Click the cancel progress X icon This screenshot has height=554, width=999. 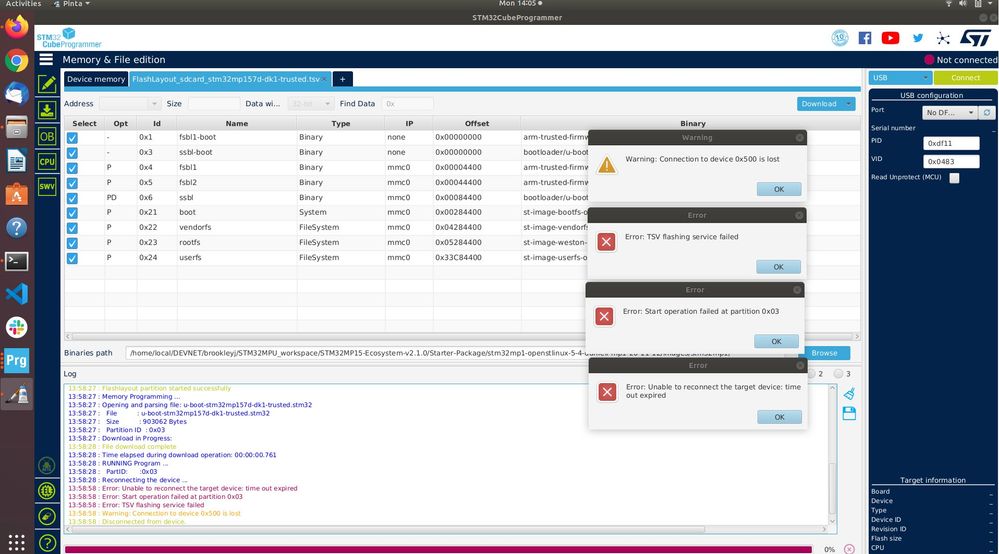click(x=849, y=549)
